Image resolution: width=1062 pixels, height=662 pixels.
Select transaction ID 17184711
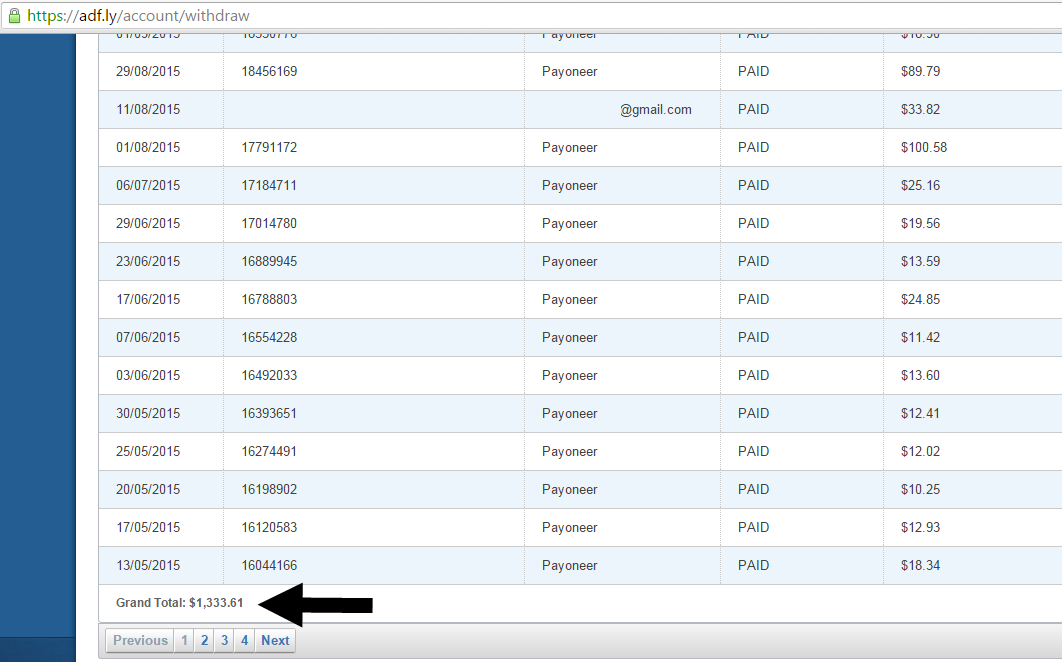[269, 185]
